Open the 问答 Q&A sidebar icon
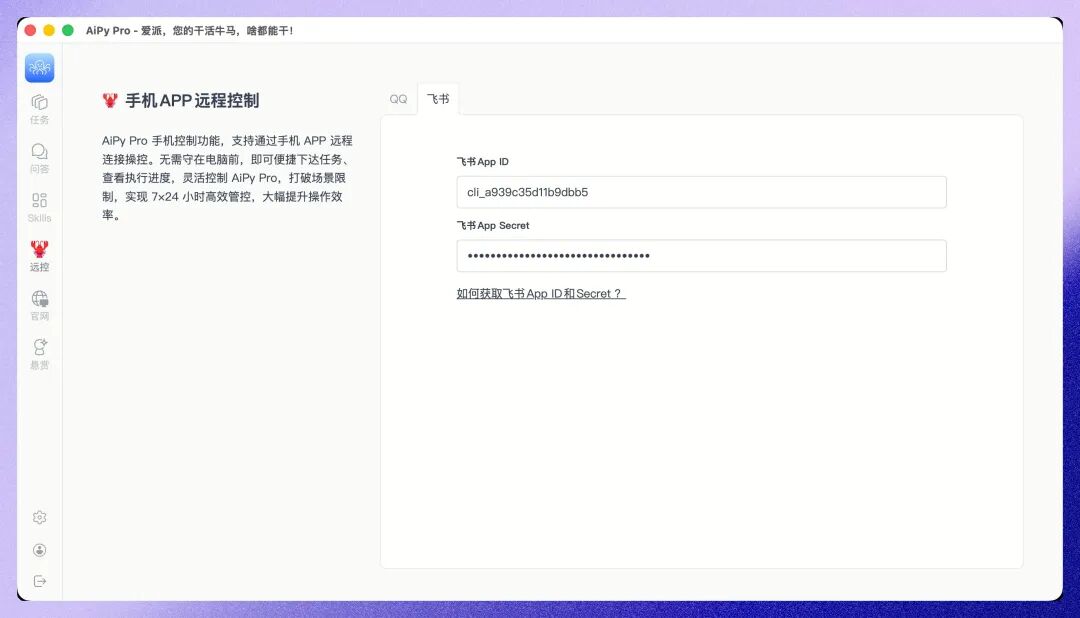 click(x=39, y=158)
